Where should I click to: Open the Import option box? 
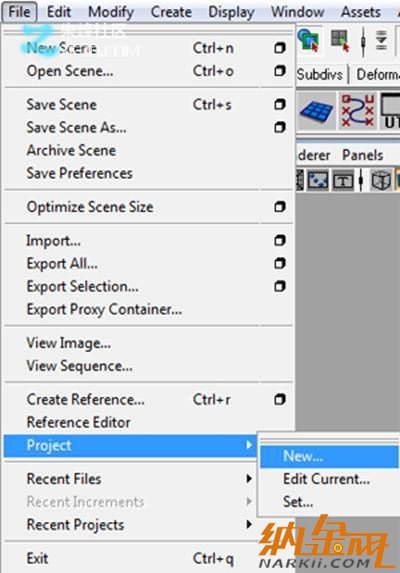pyautogui.click(x=280, y=240)
